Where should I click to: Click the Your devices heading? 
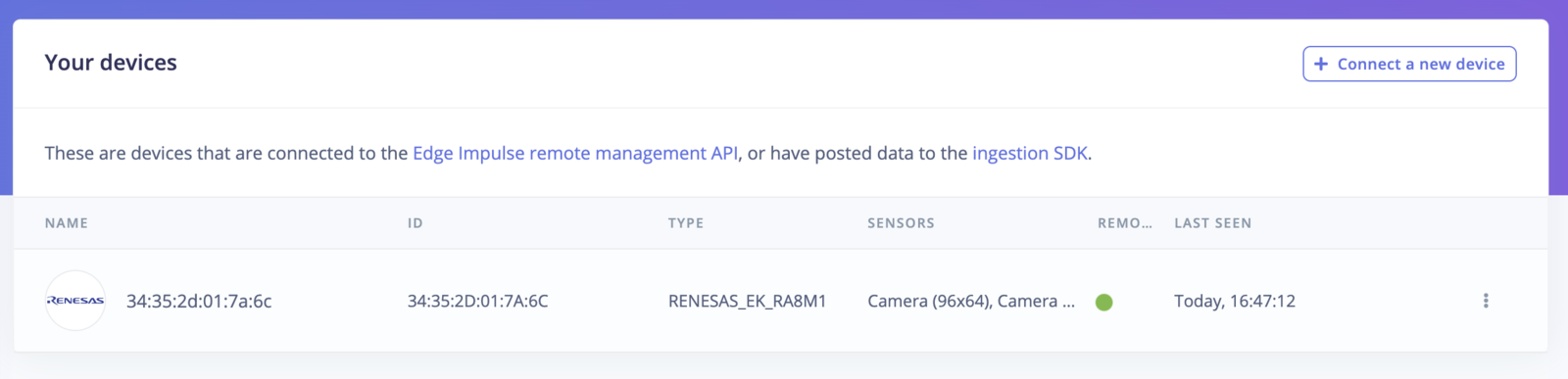click(x=111, y=63)
